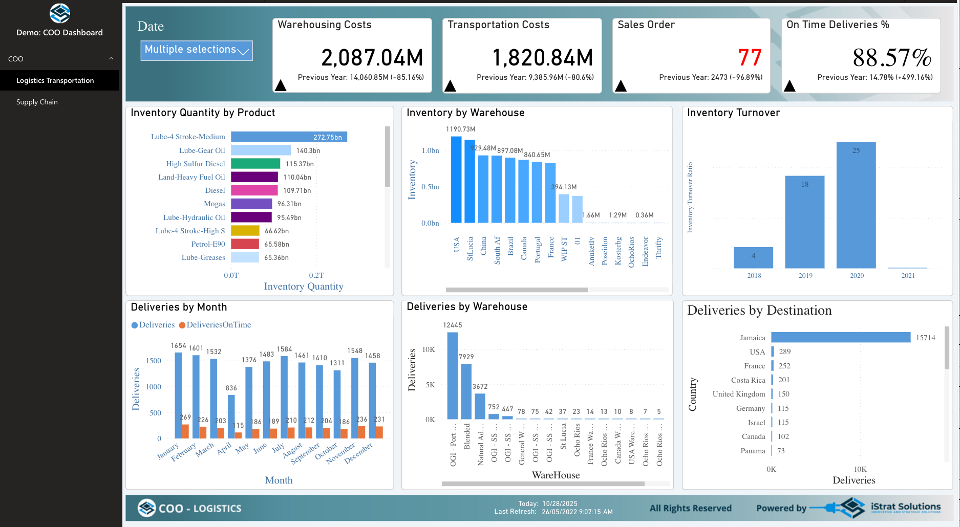
Task: Open Logistics Transportation page
Action: coord(59,81)
